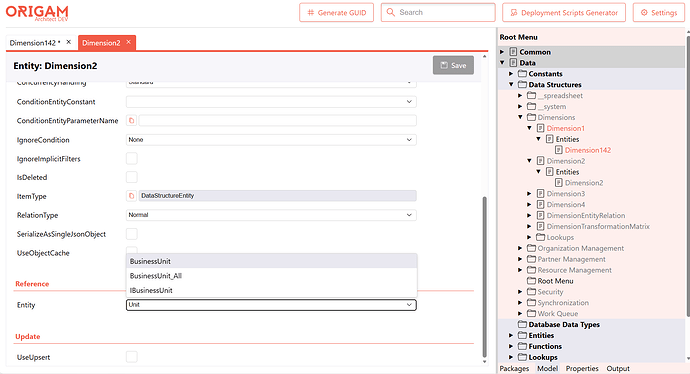Close the Dimension142 tab
The height and width of the screenshot is (374, 690).
[x=69, y=42]
